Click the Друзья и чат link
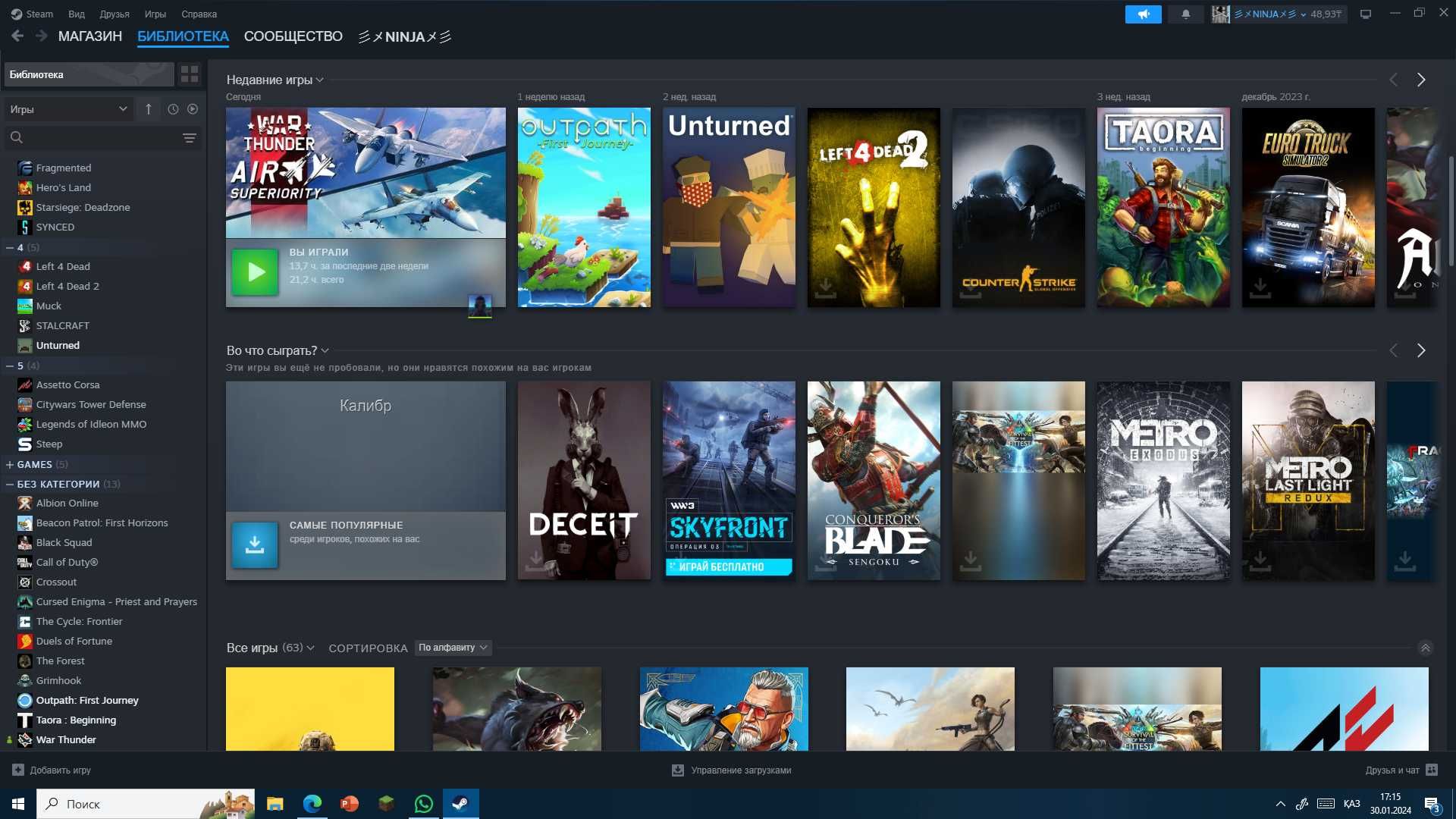This screenshot has width=1456, height=819. pyautogui.click(x=1392, y=770)
